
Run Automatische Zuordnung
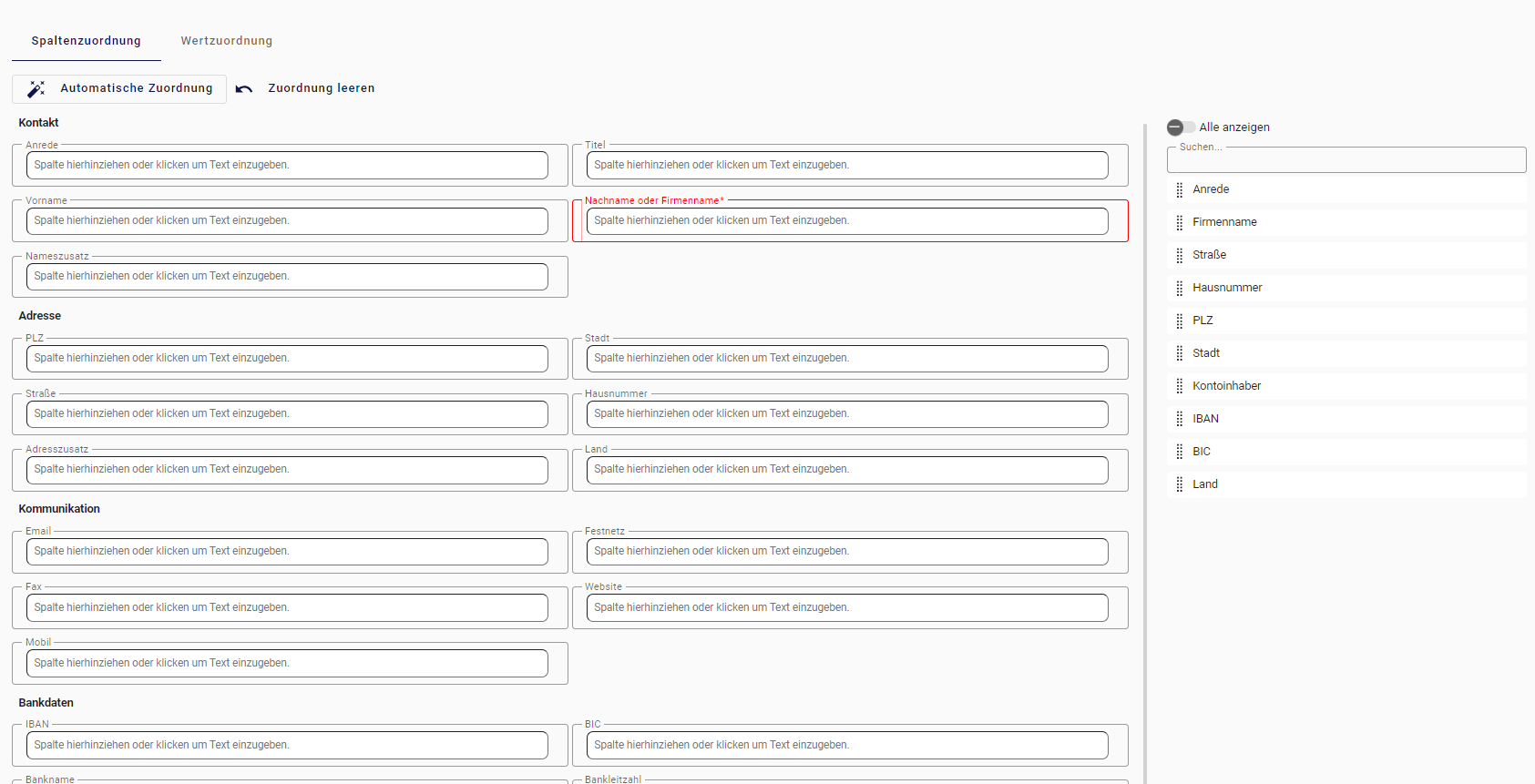click(x=119, y=88)
